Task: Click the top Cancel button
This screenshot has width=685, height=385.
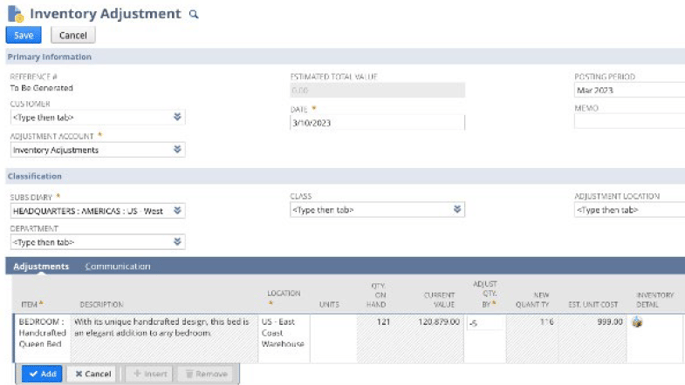Action: [x=73, y=35]
